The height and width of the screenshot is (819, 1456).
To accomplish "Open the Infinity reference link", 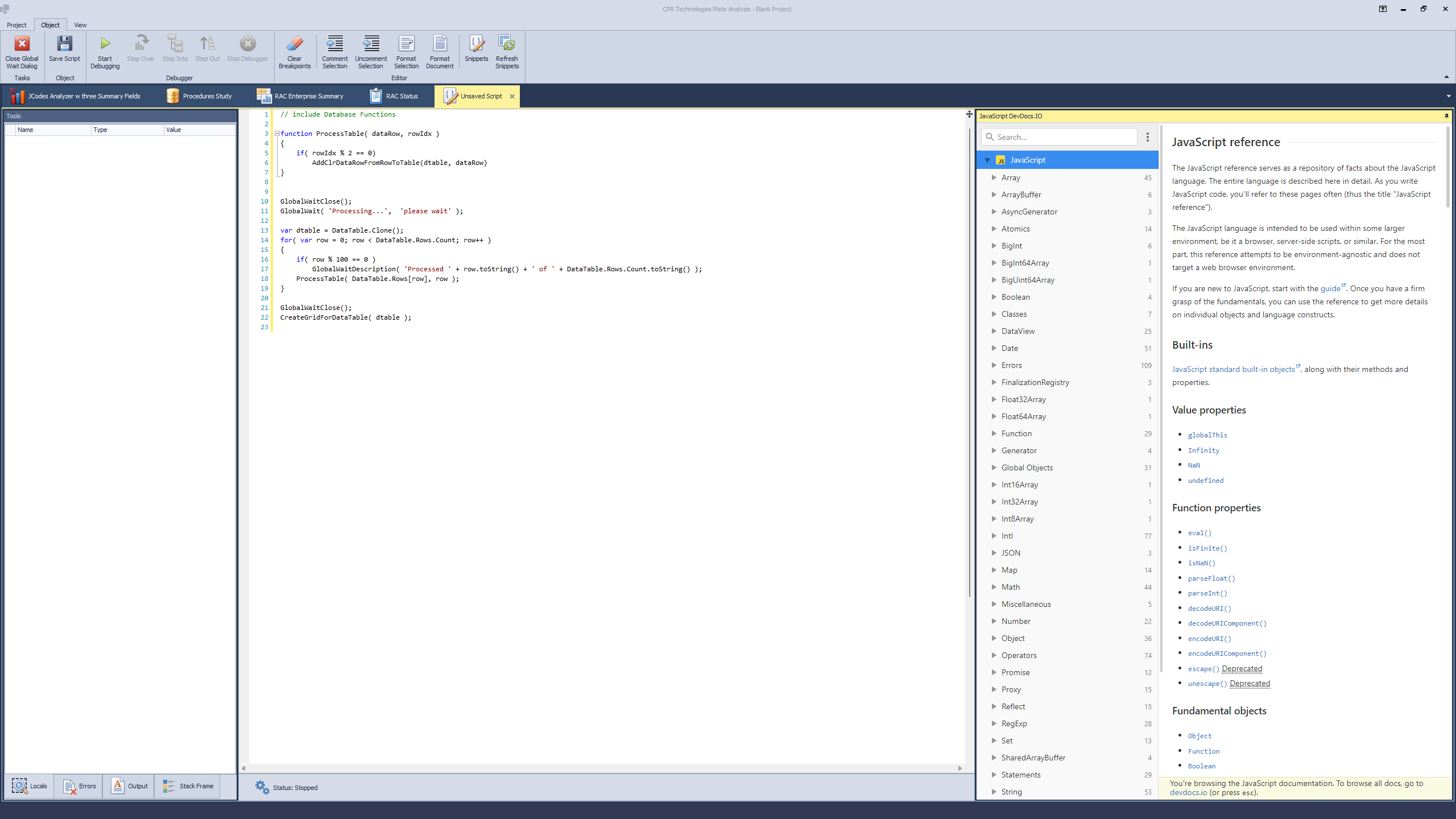I will click(1203, 450).
